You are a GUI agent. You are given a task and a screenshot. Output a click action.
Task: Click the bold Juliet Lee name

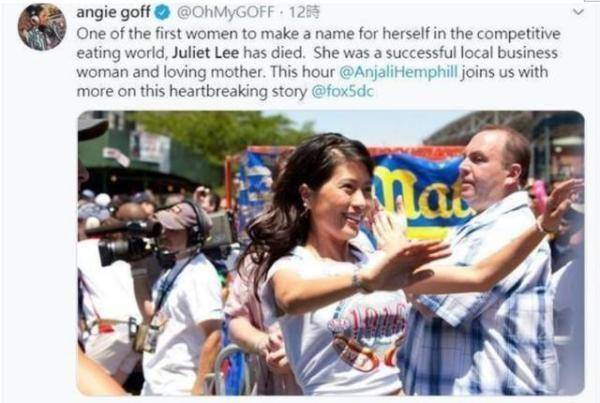[x=205, y=52]
